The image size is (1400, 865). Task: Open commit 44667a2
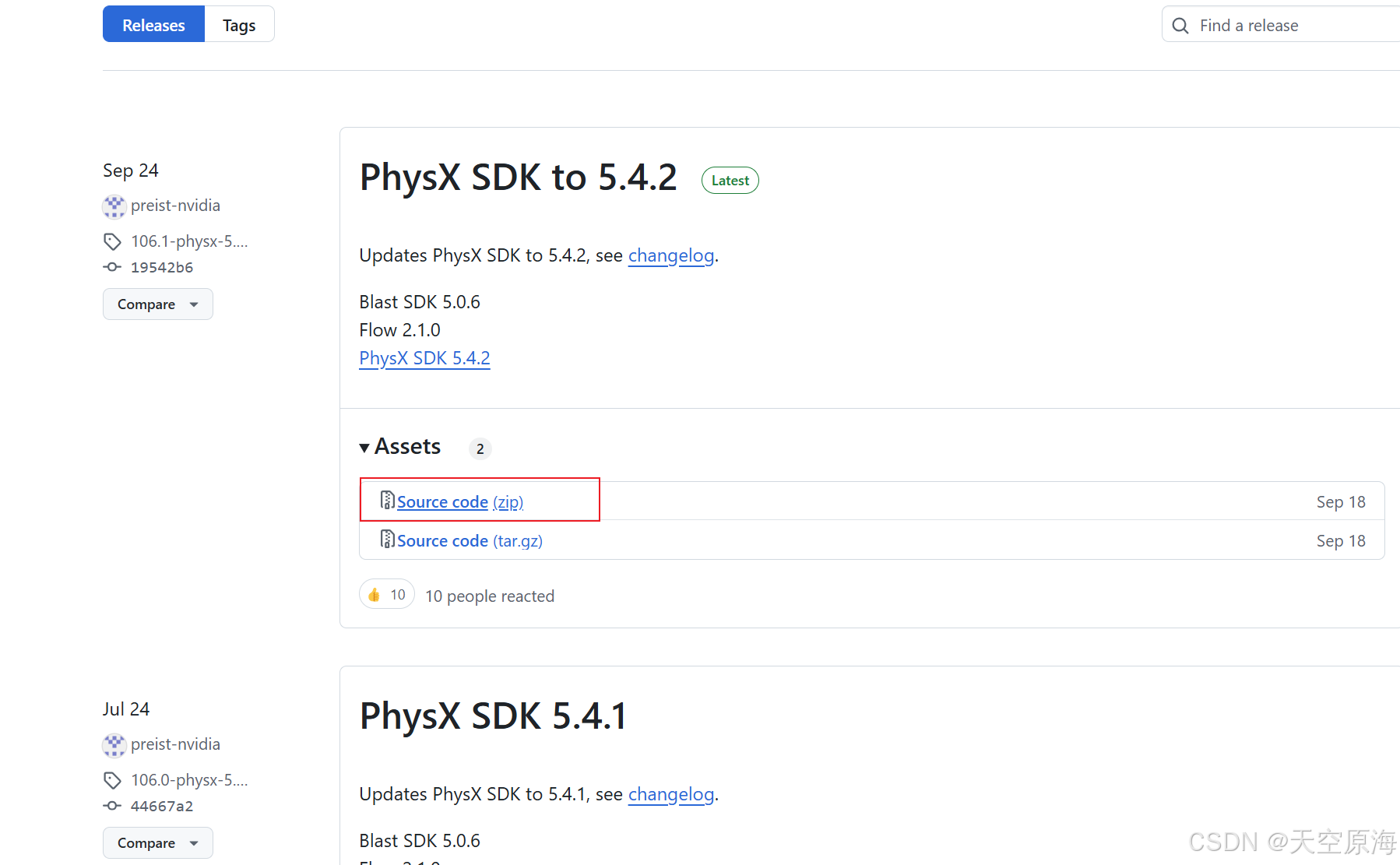pos(162,806)
